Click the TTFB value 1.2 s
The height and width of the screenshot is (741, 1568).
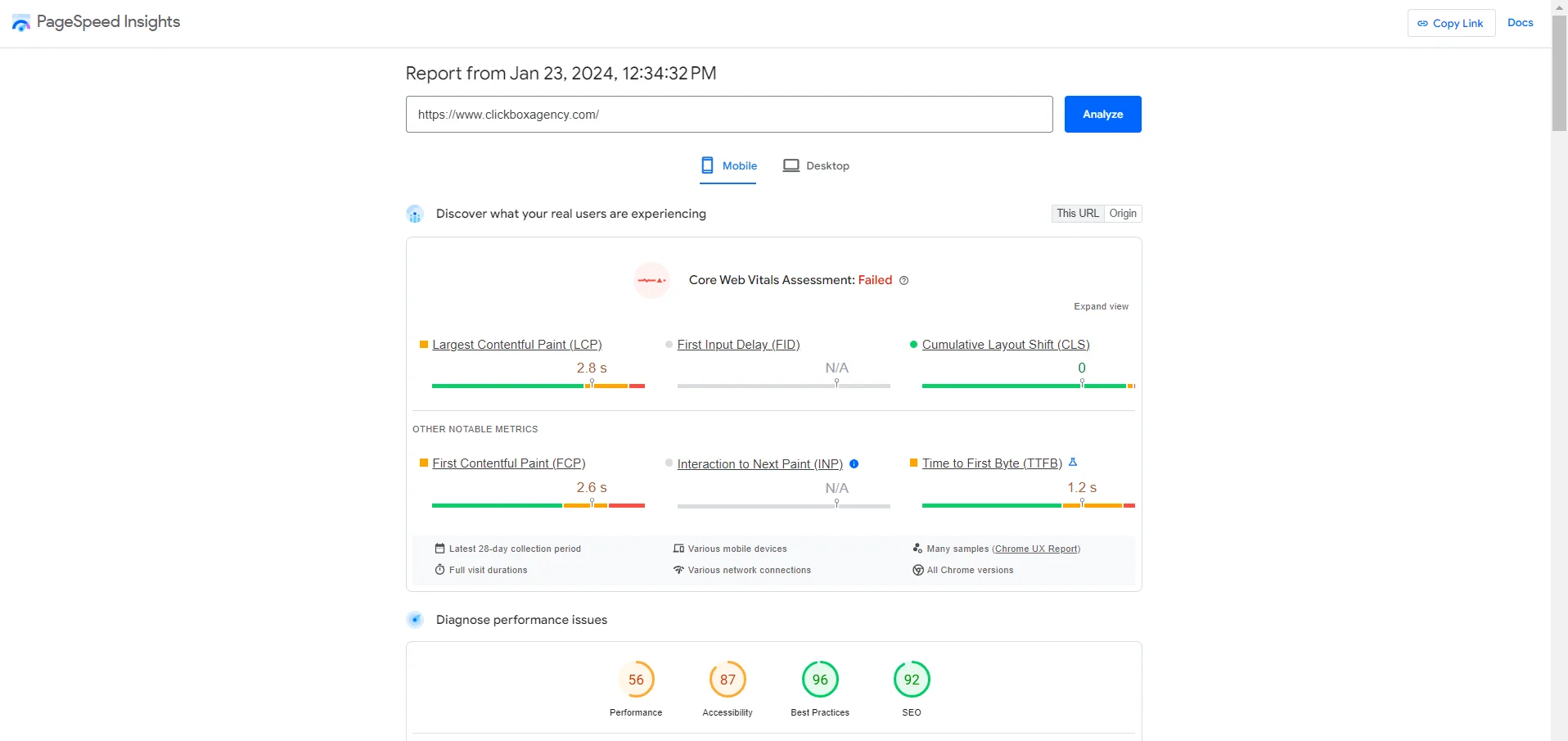pyautogui.click(x=1082, y=488)
